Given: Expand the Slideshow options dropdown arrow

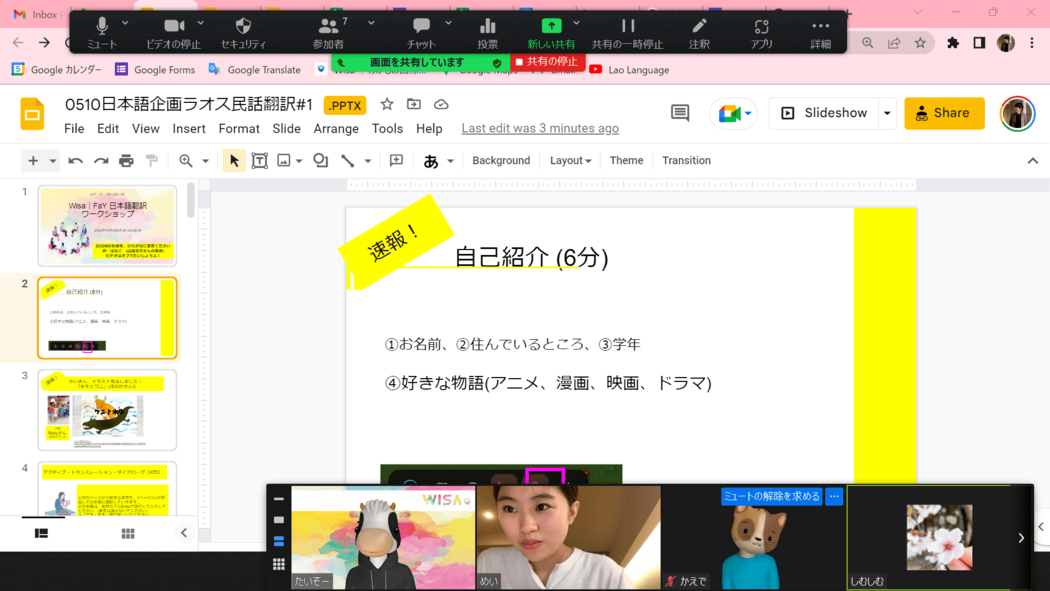Looking at the screenshot, I should pos(887,113).
